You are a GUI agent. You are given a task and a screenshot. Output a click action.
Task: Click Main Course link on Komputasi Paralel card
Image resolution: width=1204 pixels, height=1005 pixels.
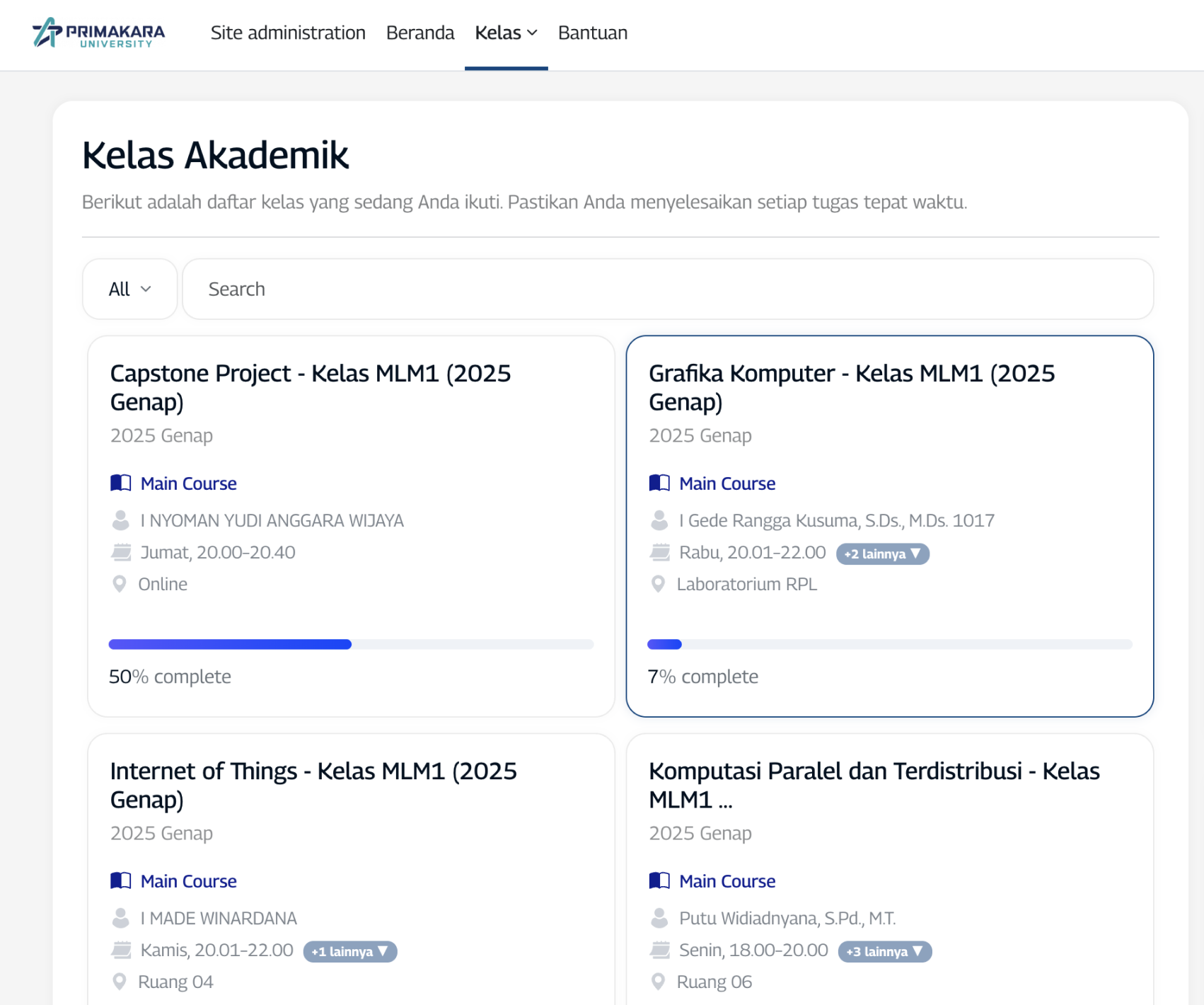coord(727,881)
